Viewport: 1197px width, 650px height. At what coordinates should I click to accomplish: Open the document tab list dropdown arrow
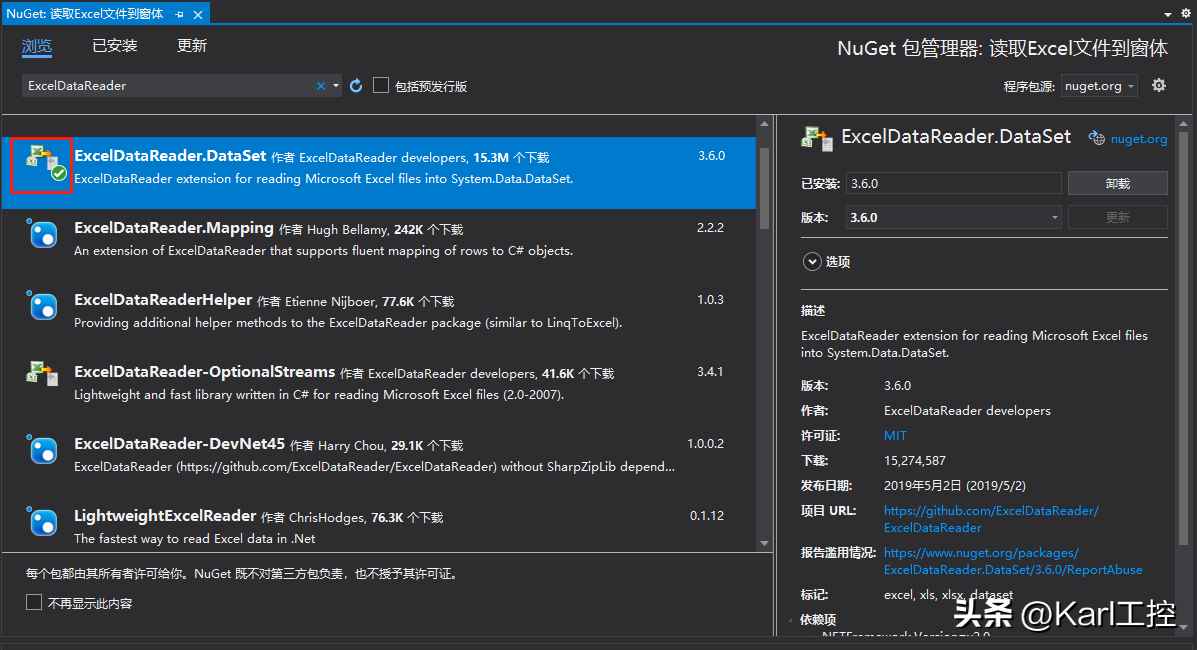click(1168, 14)
